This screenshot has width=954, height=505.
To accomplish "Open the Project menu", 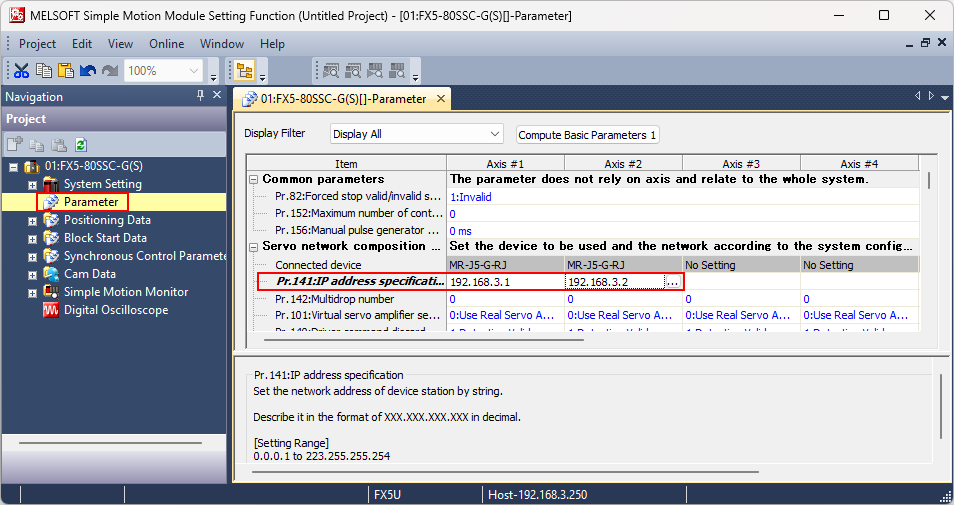I will [37, 44].
